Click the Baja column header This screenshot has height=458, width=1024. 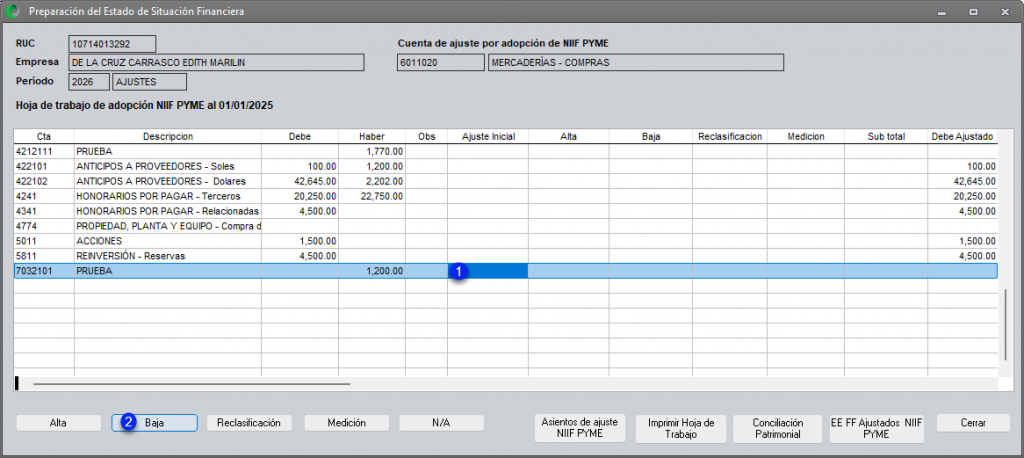(x=650, y=137)
